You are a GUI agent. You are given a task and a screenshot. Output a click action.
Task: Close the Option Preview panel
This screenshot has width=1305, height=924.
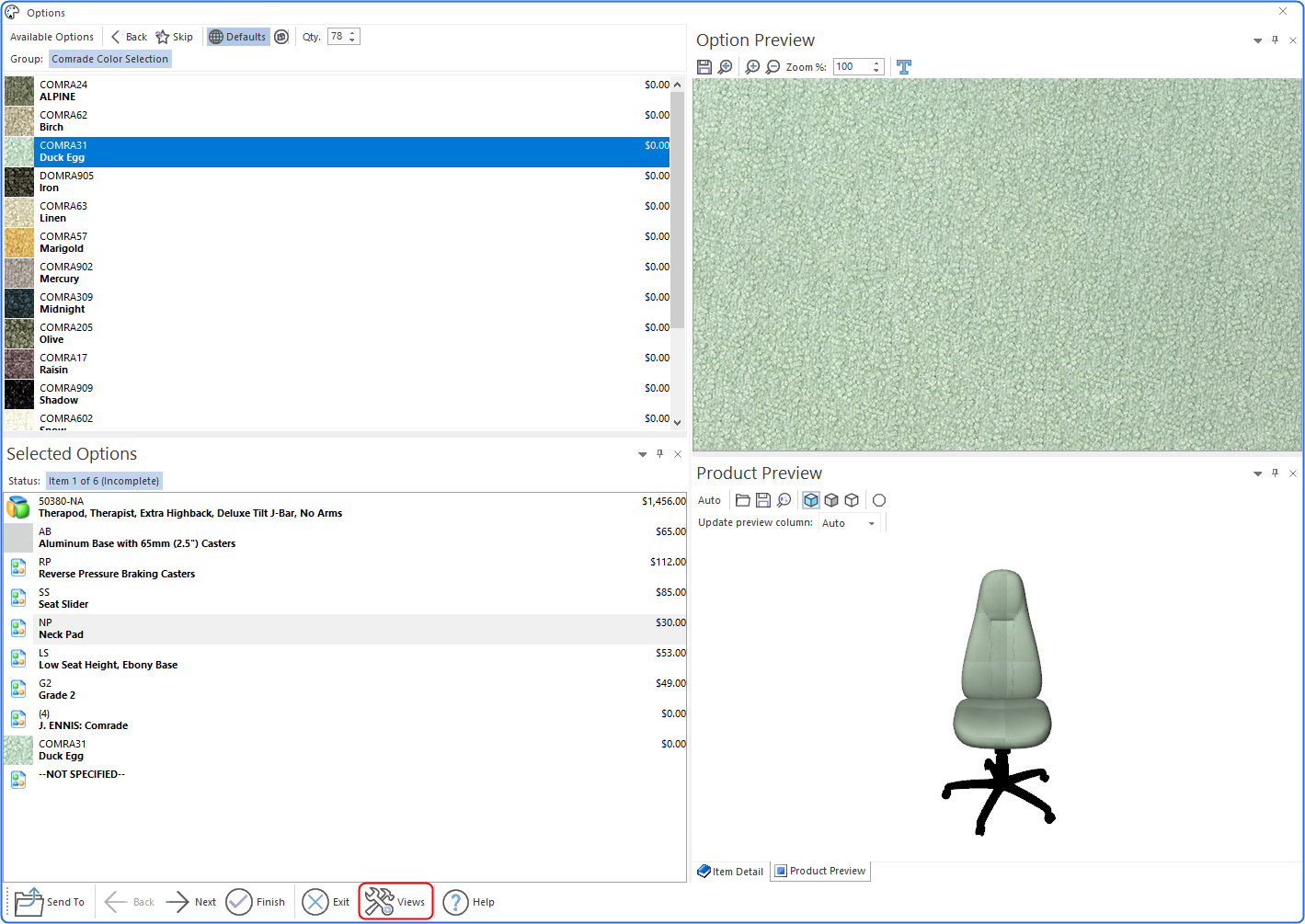tap(1292, 40)
